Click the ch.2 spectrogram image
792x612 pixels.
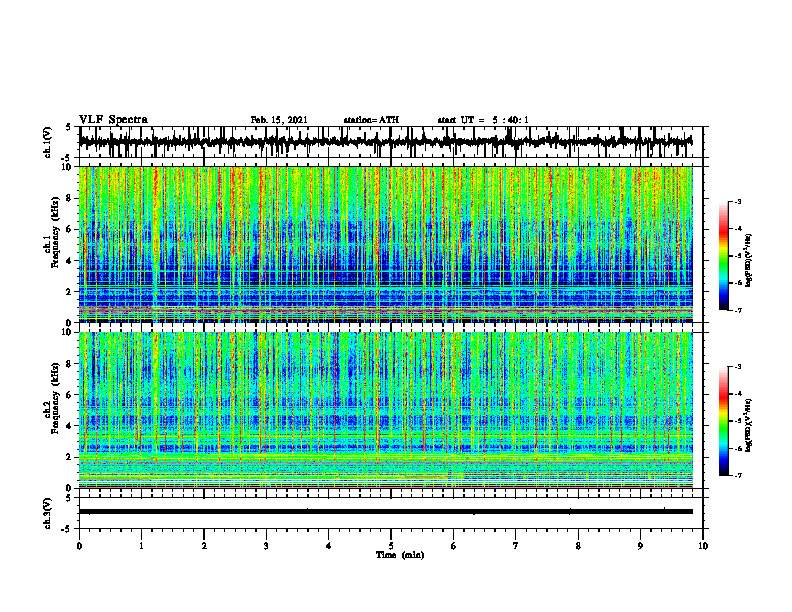coord(385,410)
